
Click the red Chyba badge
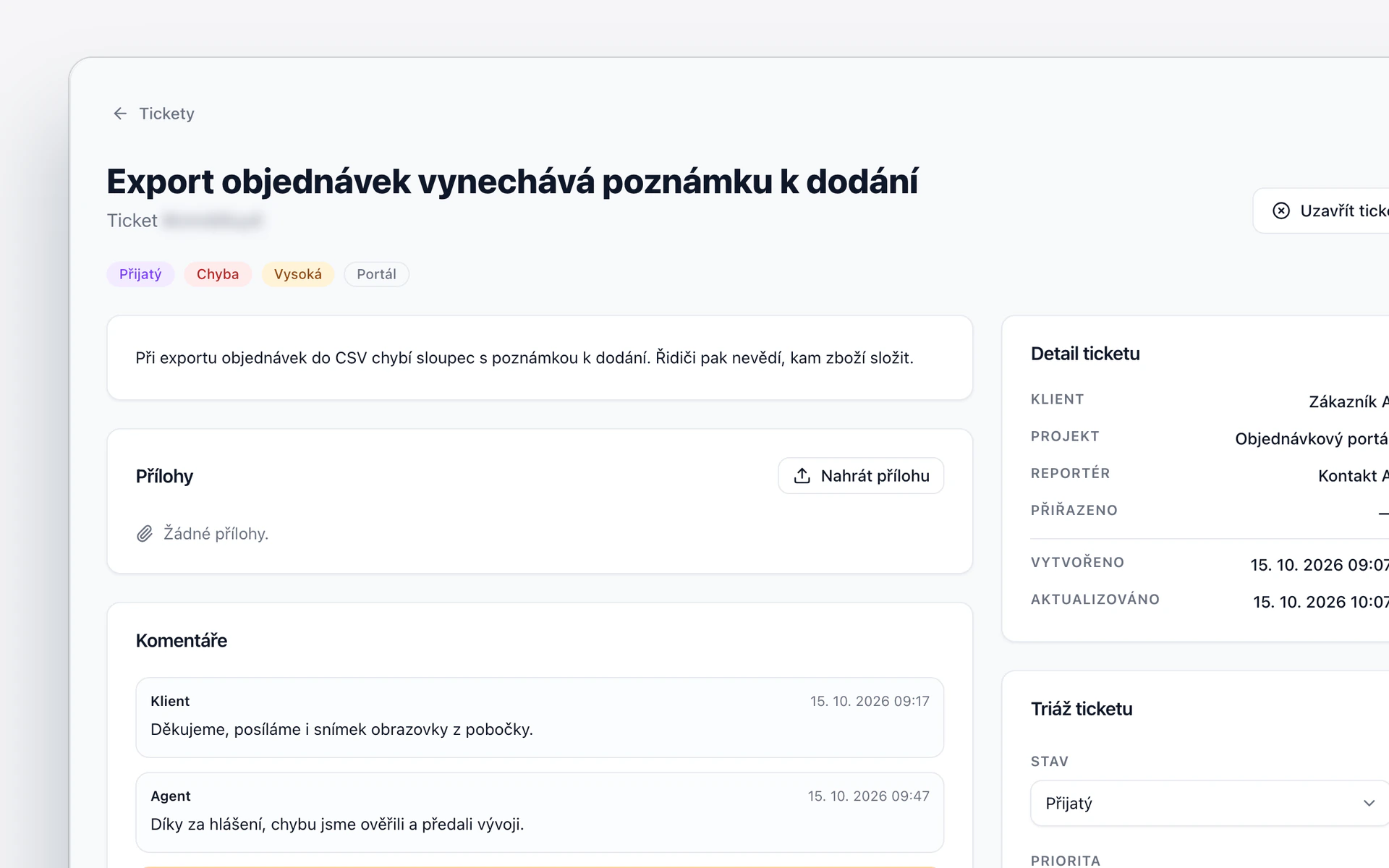coord(218,274)
